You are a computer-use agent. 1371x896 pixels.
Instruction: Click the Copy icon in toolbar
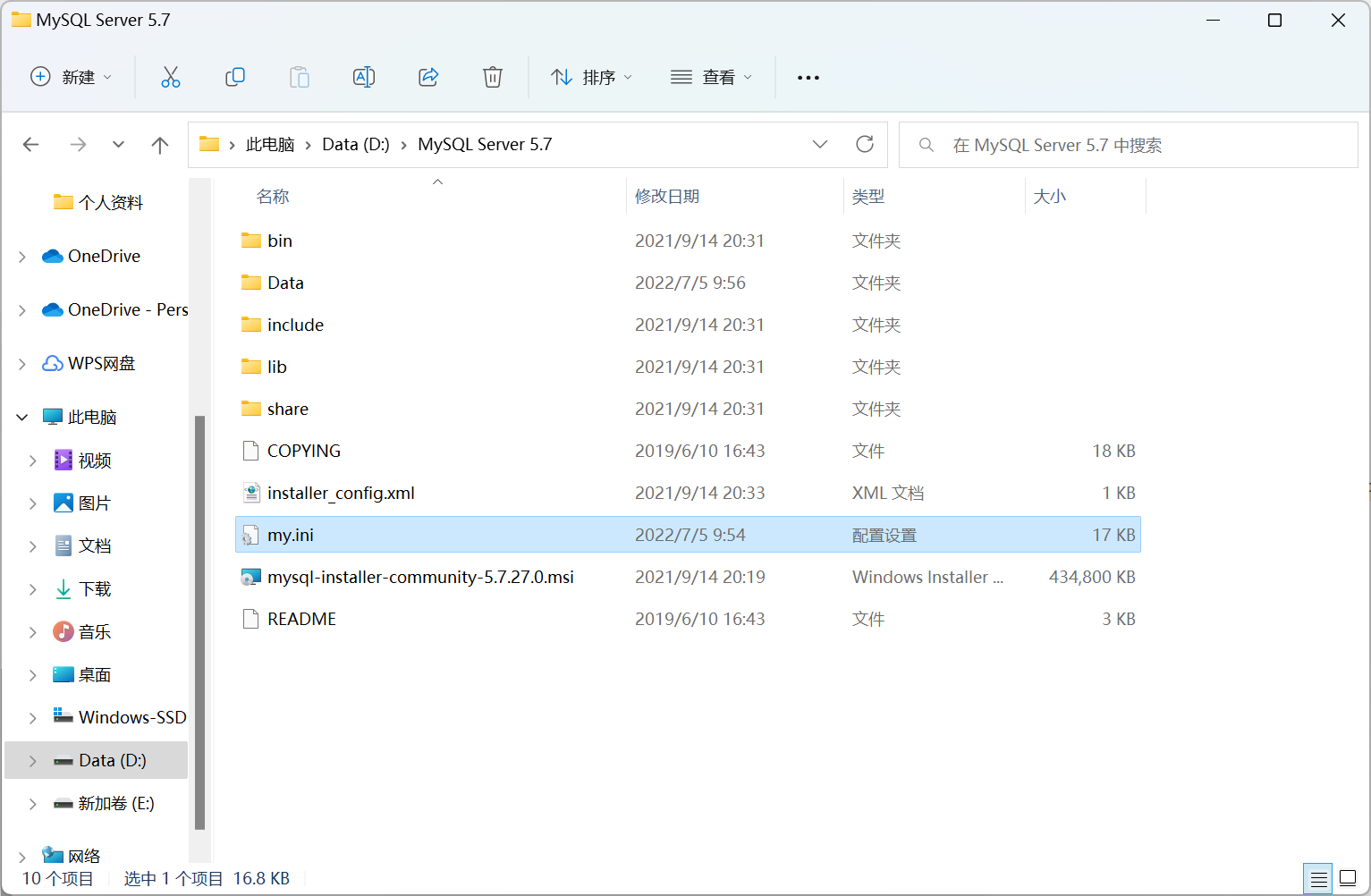click(x=235, y=77)
